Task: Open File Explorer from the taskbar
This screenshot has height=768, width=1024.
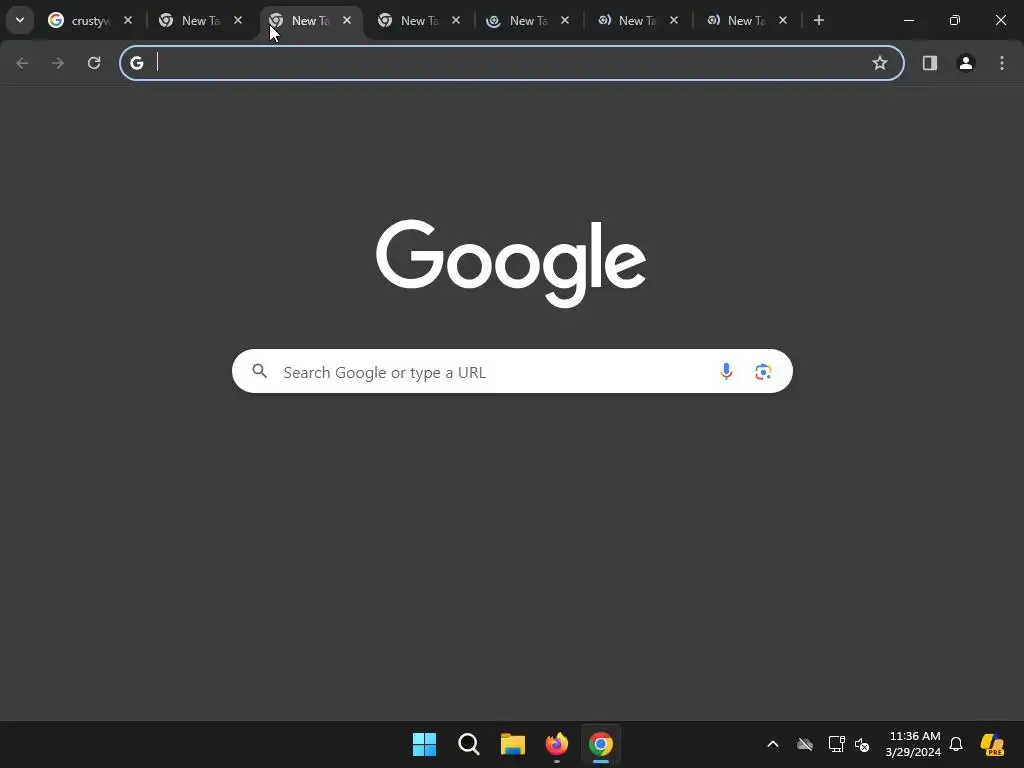Action: [x=513, y=744]
